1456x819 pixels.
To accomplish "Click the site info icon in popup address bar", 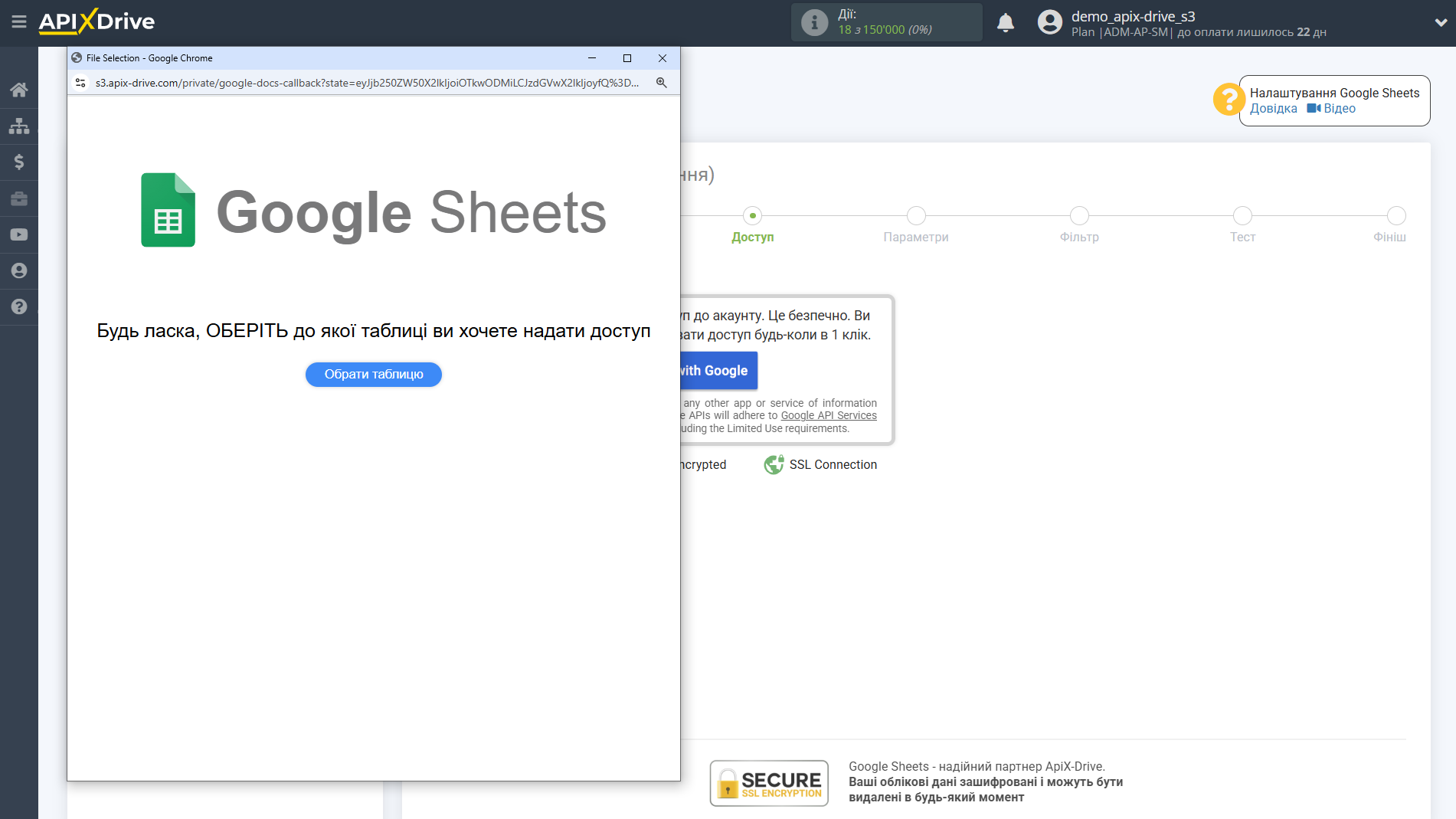I will 80,83.
